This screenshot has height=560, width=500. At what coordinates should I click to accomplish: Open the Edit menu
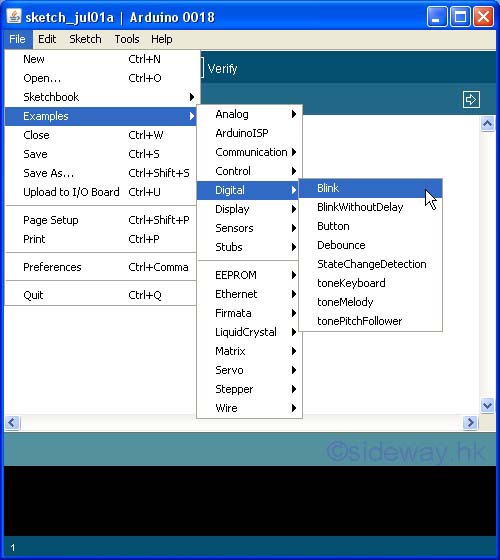47,39
